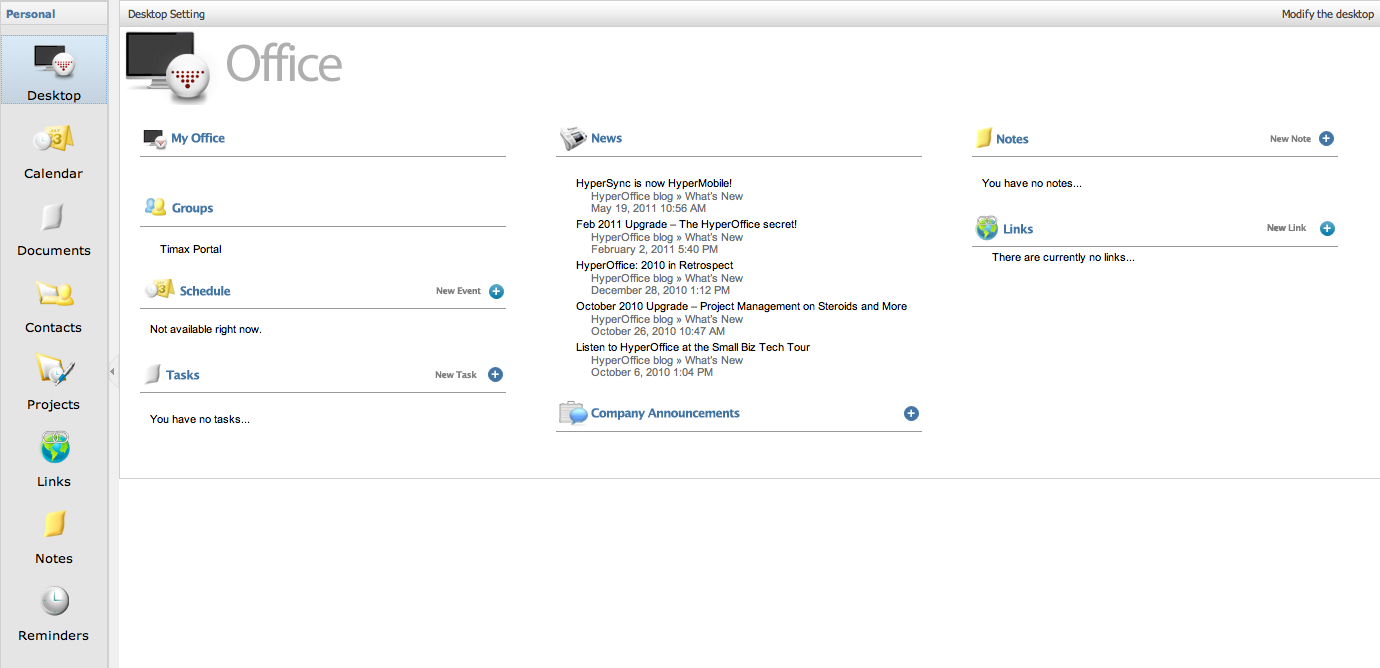This screenshot has width=1380, height=668.
Task: Open 'October 2010 Upgrade' news item
Action: point(741,306)
